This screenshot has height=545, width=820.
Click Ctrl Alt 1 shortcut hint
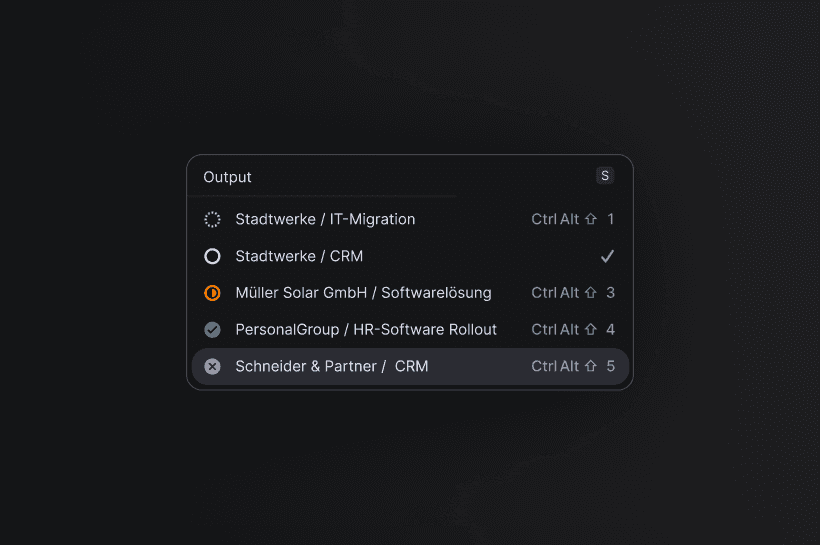tap(572, 219)
